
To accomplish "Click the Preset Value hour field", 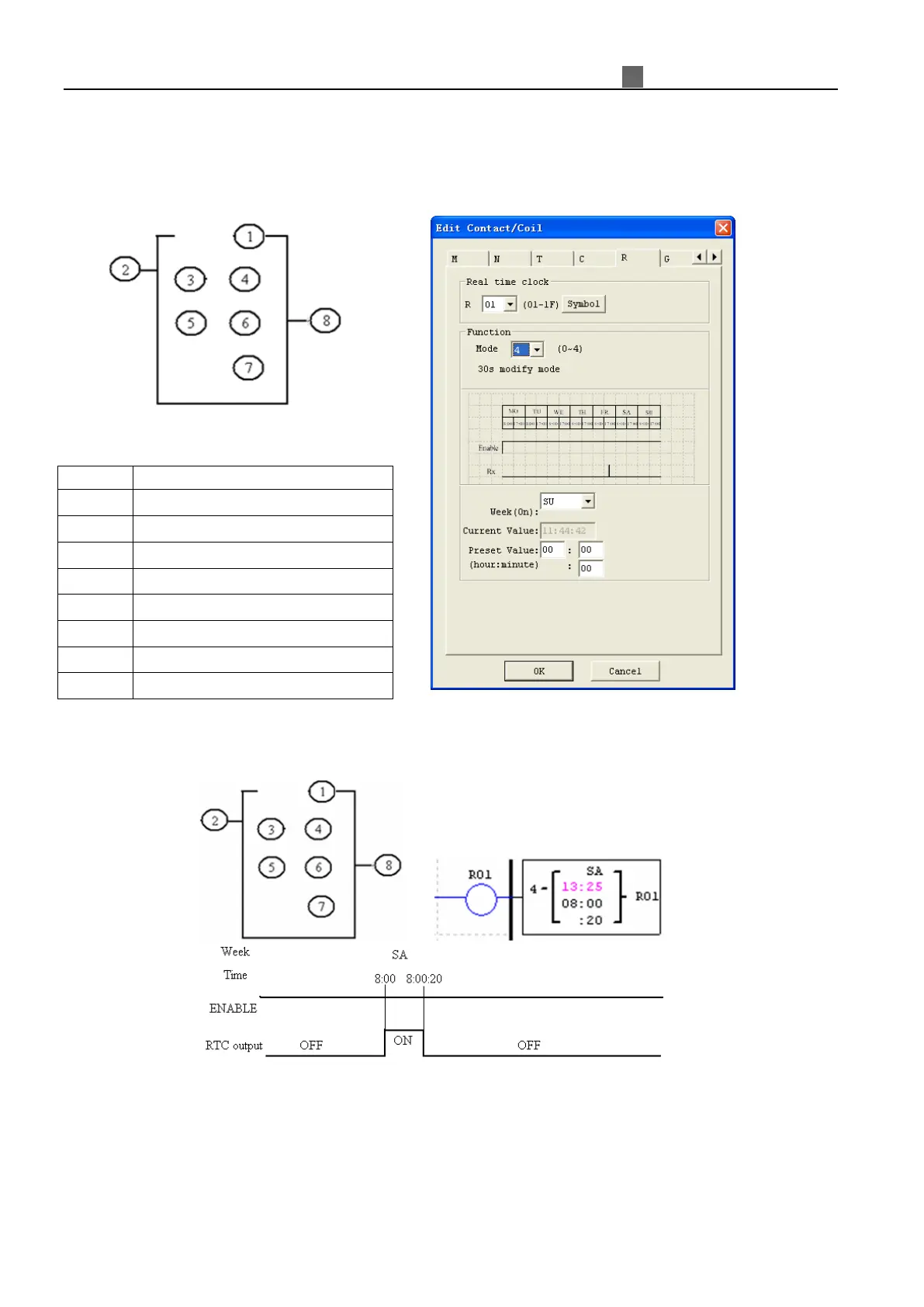I will [552, 549].
